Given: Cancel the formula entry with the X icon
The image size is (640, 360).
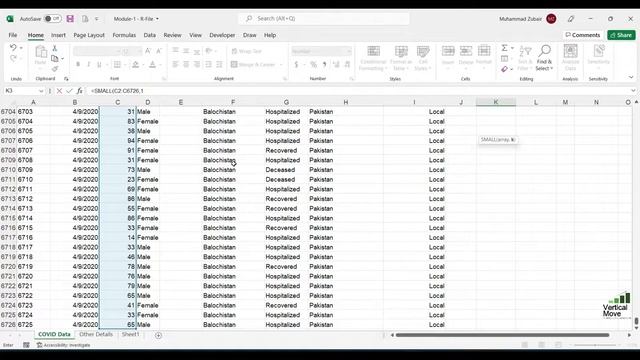Looking at the screenshot, I should (x=59, y=91).
